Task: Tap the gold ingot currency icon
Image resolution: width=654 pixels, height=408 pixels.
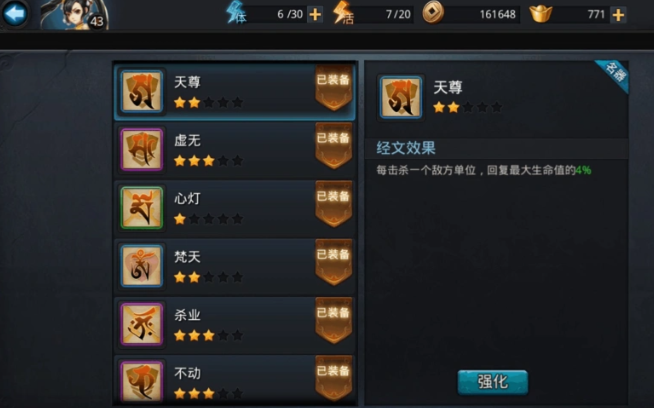Action: coord(541,14)
